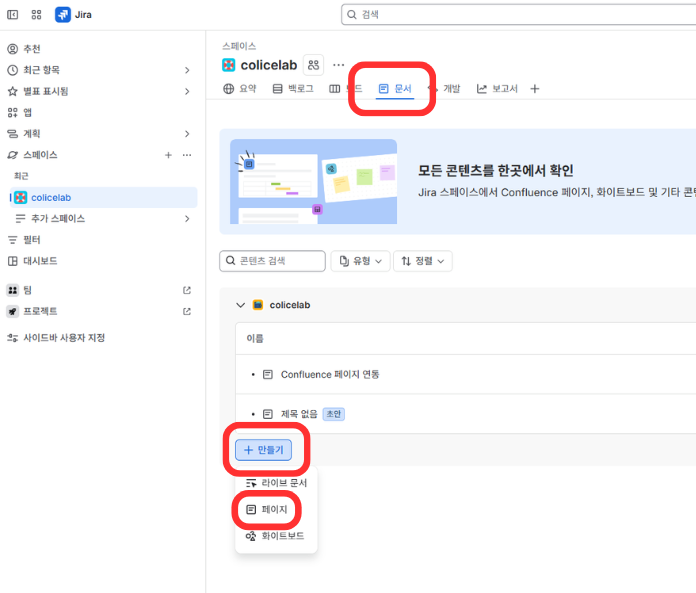
Task: Open the 제목 없음 draft page
Action: [x=299, y=414]
